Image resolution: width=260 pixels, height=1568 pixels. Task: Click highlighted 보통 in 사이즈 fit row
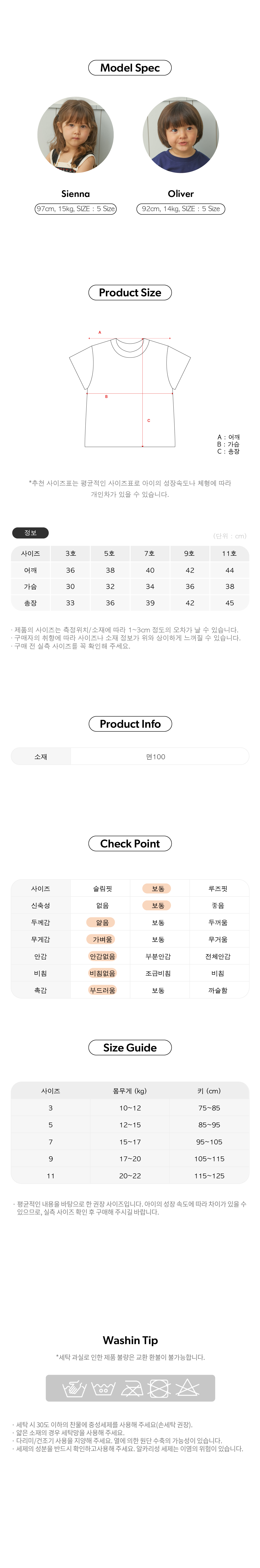158,889
